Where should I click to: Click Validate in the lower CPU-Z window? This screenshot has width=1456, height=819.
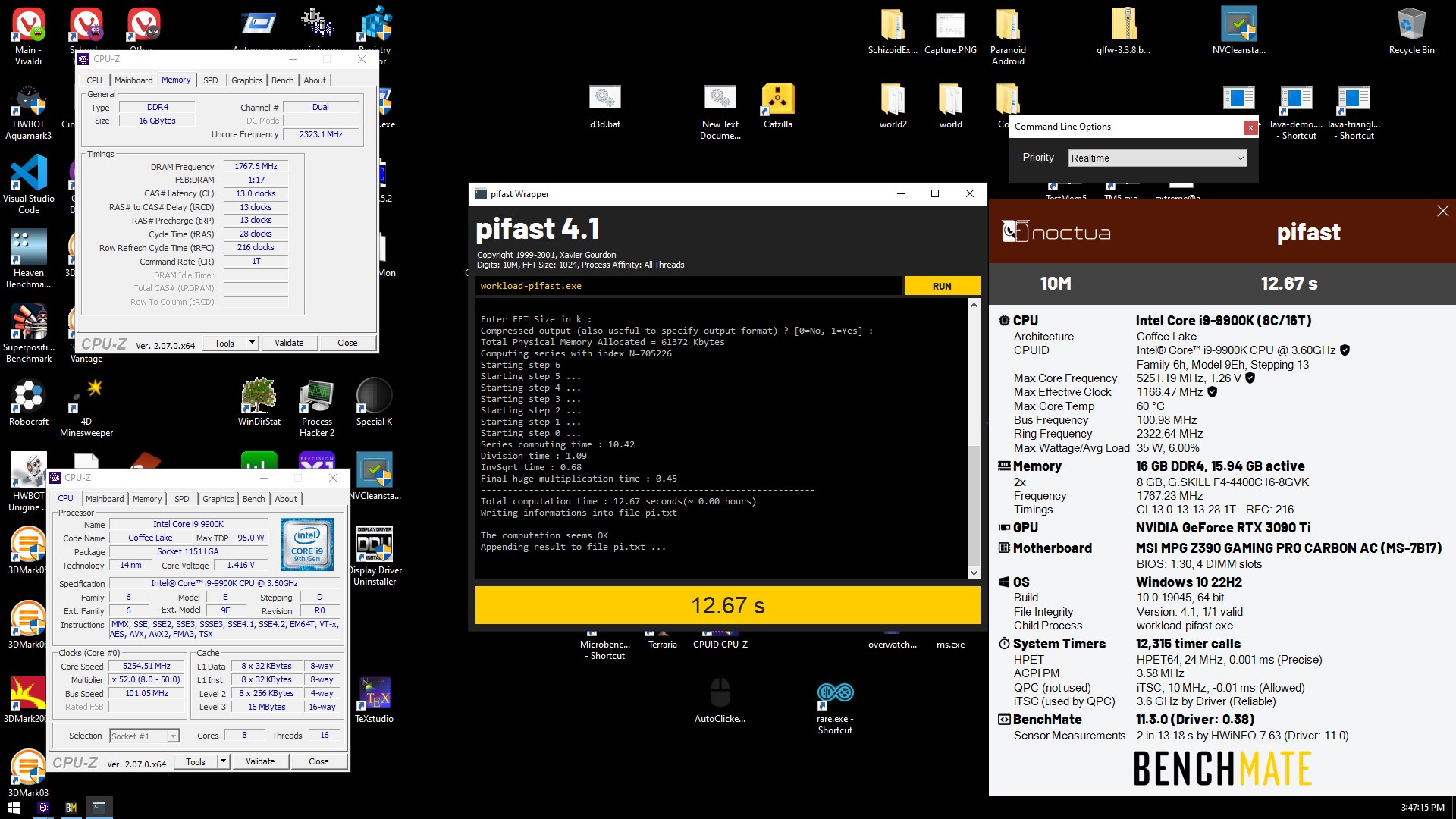pyautogui.click(x=260, y=761)
